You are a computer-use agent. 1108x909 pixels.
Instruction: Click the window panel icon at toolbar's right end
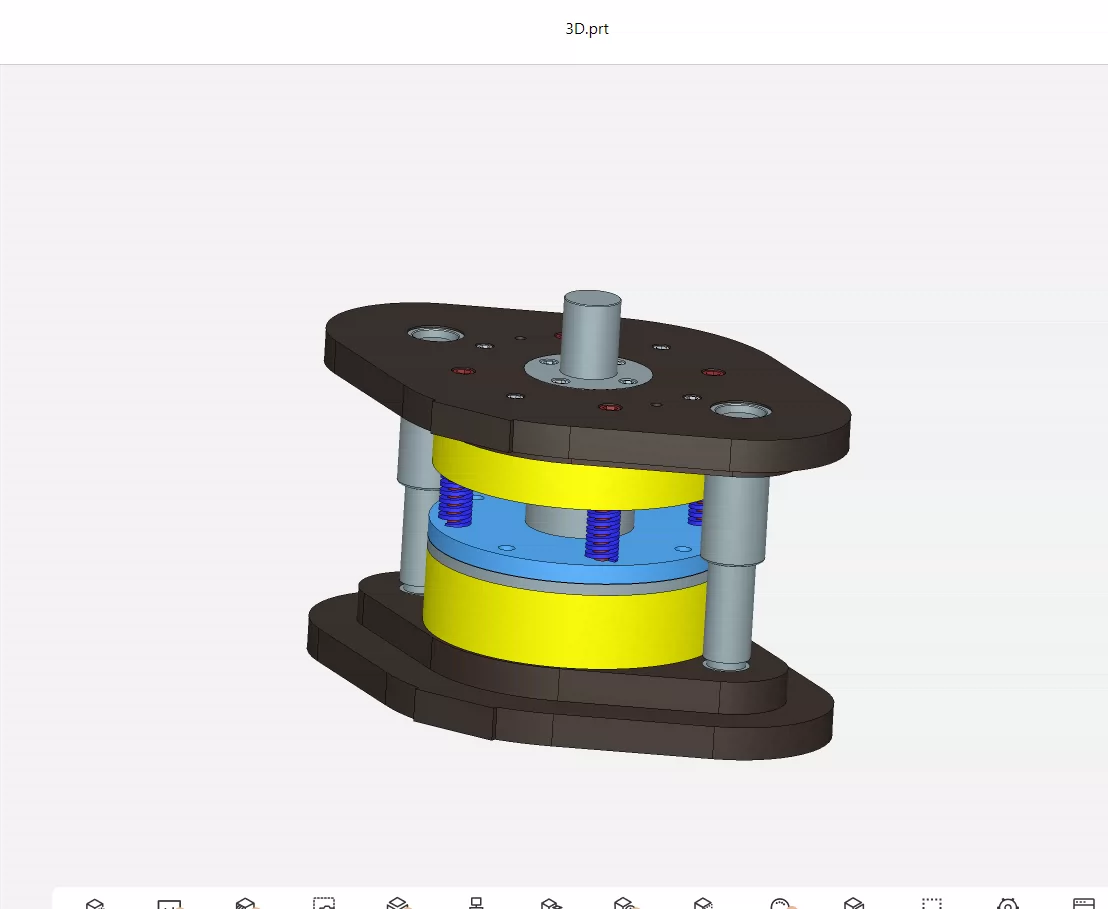pos(1084,904)
